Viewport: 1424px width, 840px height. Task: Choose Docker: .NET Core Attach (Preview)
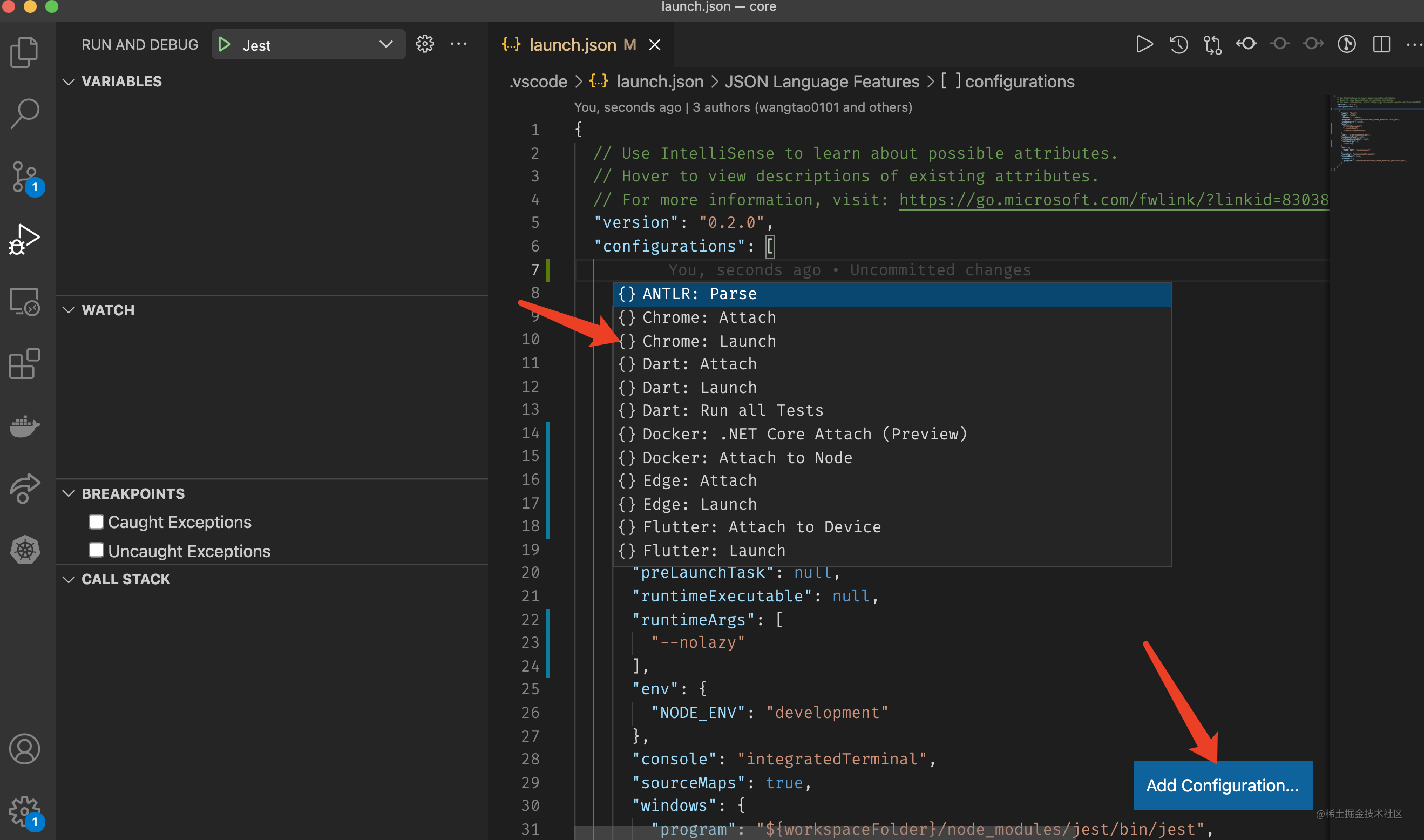click(892, 434)
